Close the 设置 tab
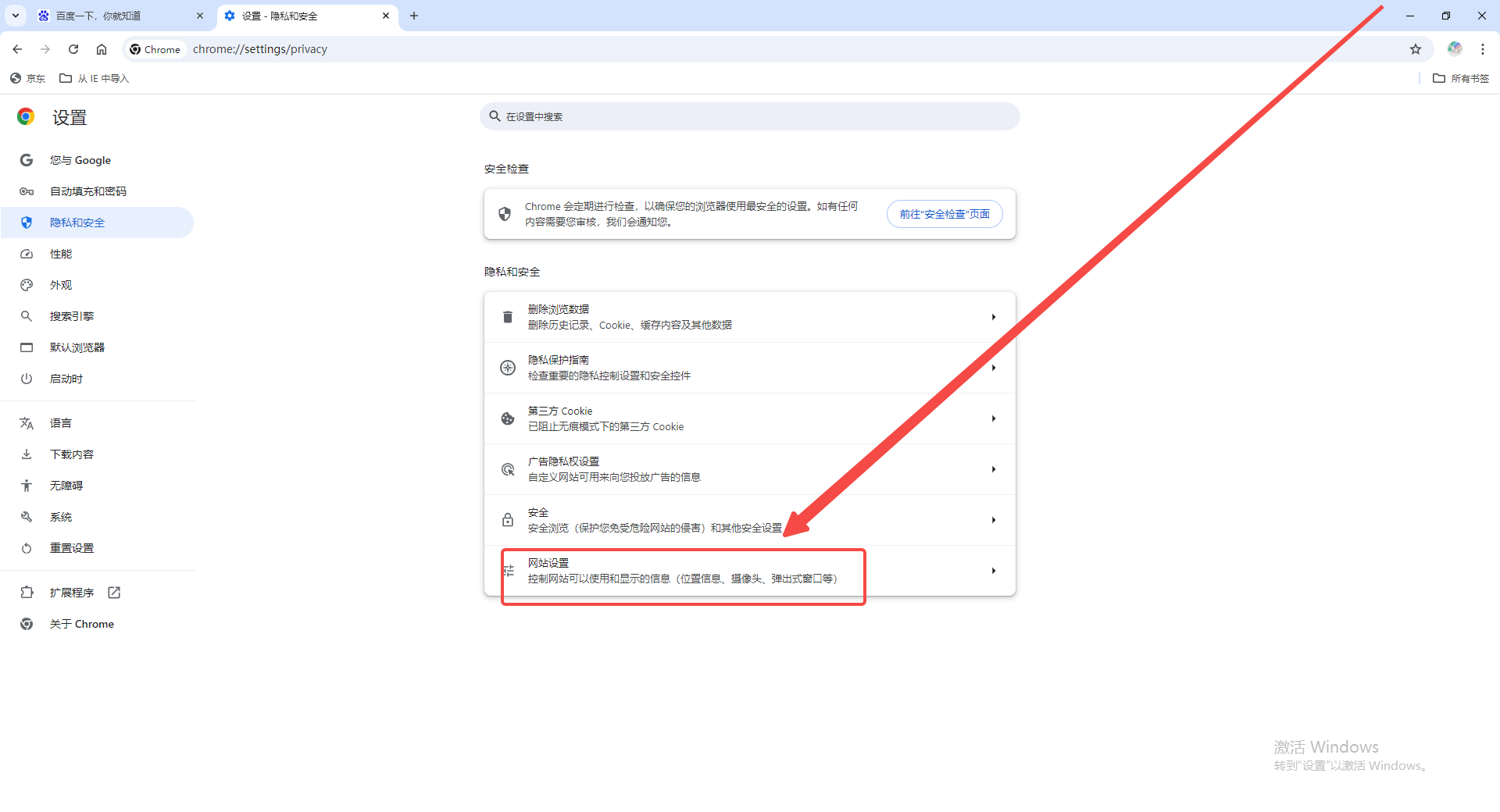This screenshot has height=812, width=1500. coord(386,16)
